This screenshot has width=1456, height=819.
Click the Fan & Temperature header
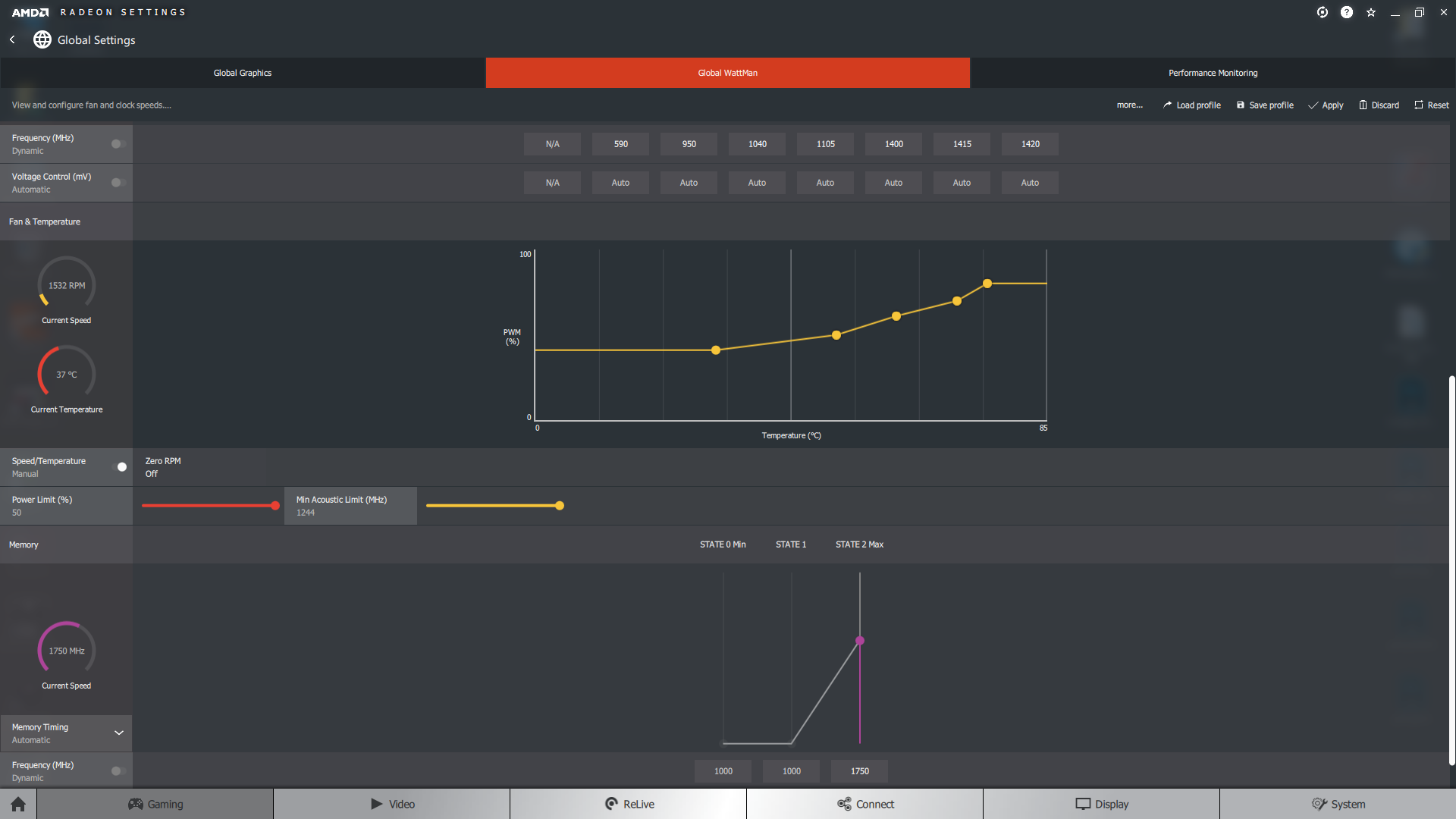(x=44, y=221)
